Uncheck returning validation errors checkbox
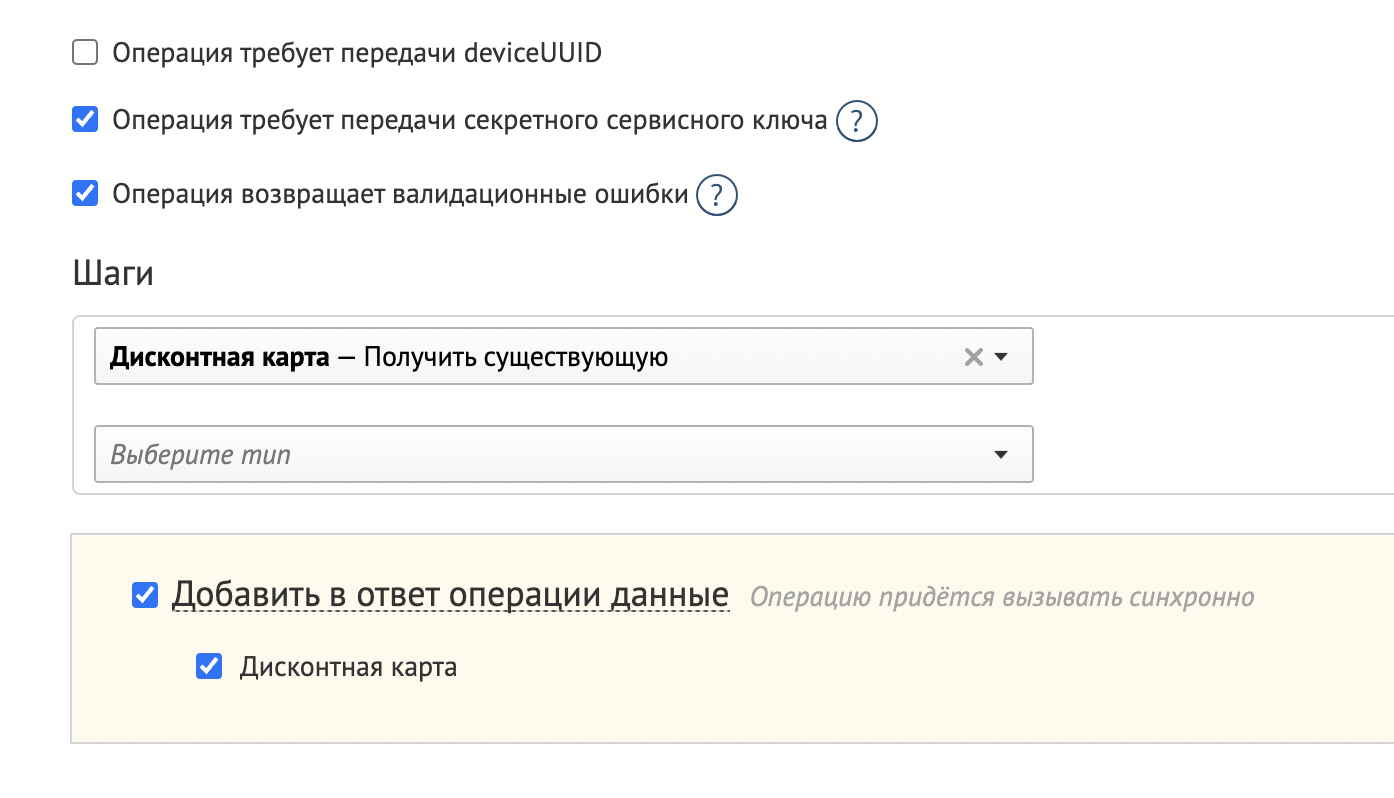The width and height of the screenshot is (1394, 798). pos(85,193)
